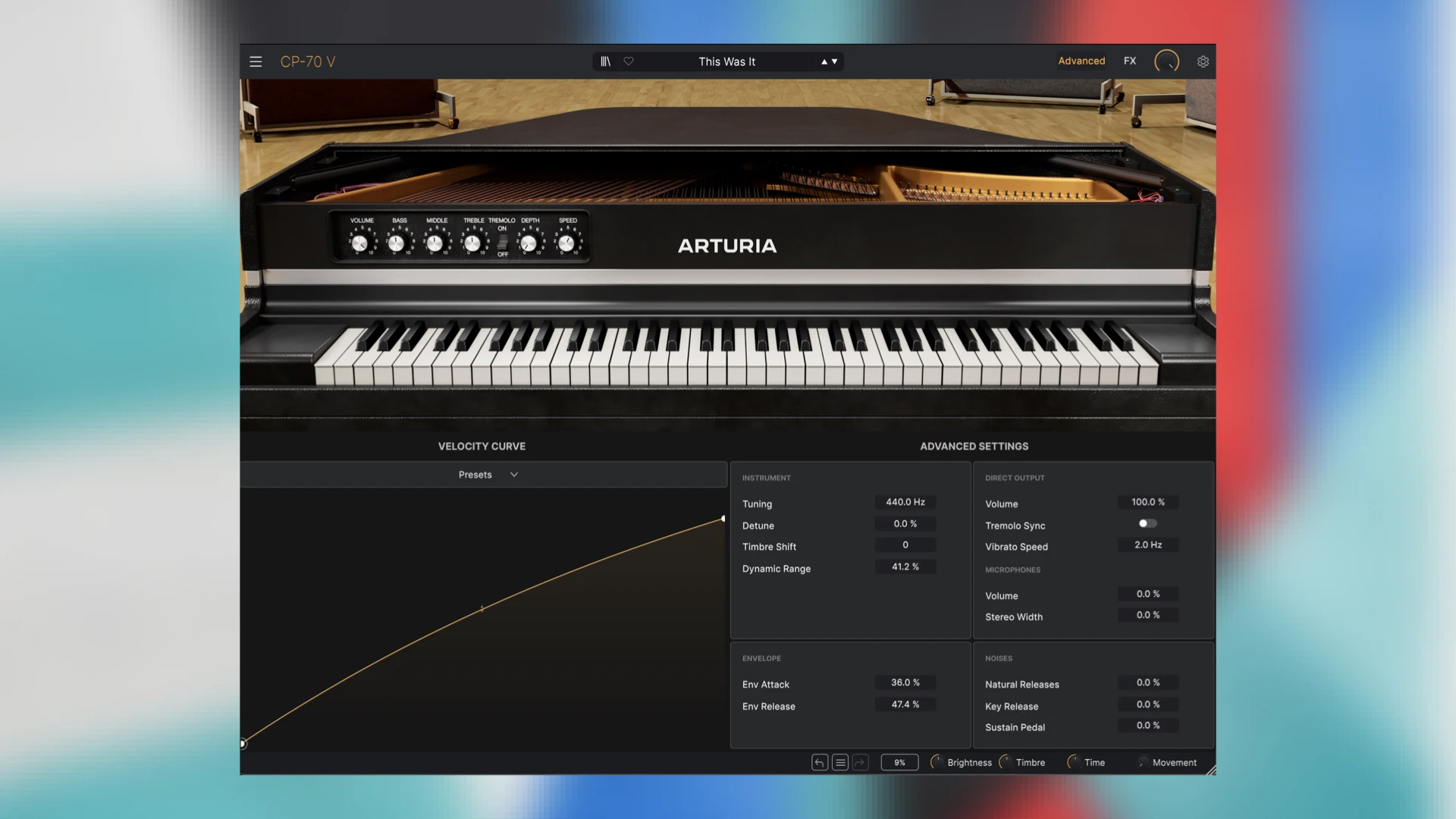
Task: Click the redo arrow icon
Action: [860, 762]
